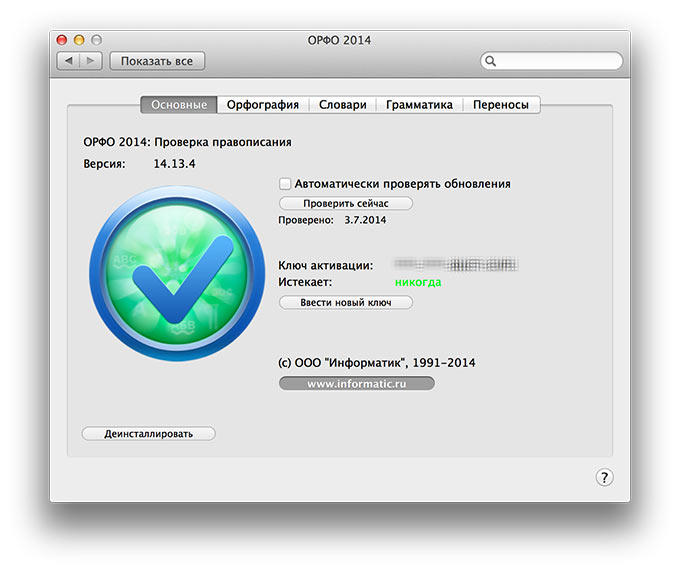Click the Ключ активации label
This screenshot has width=680, height=571.
pyautogui.click(x=326, y=265)
